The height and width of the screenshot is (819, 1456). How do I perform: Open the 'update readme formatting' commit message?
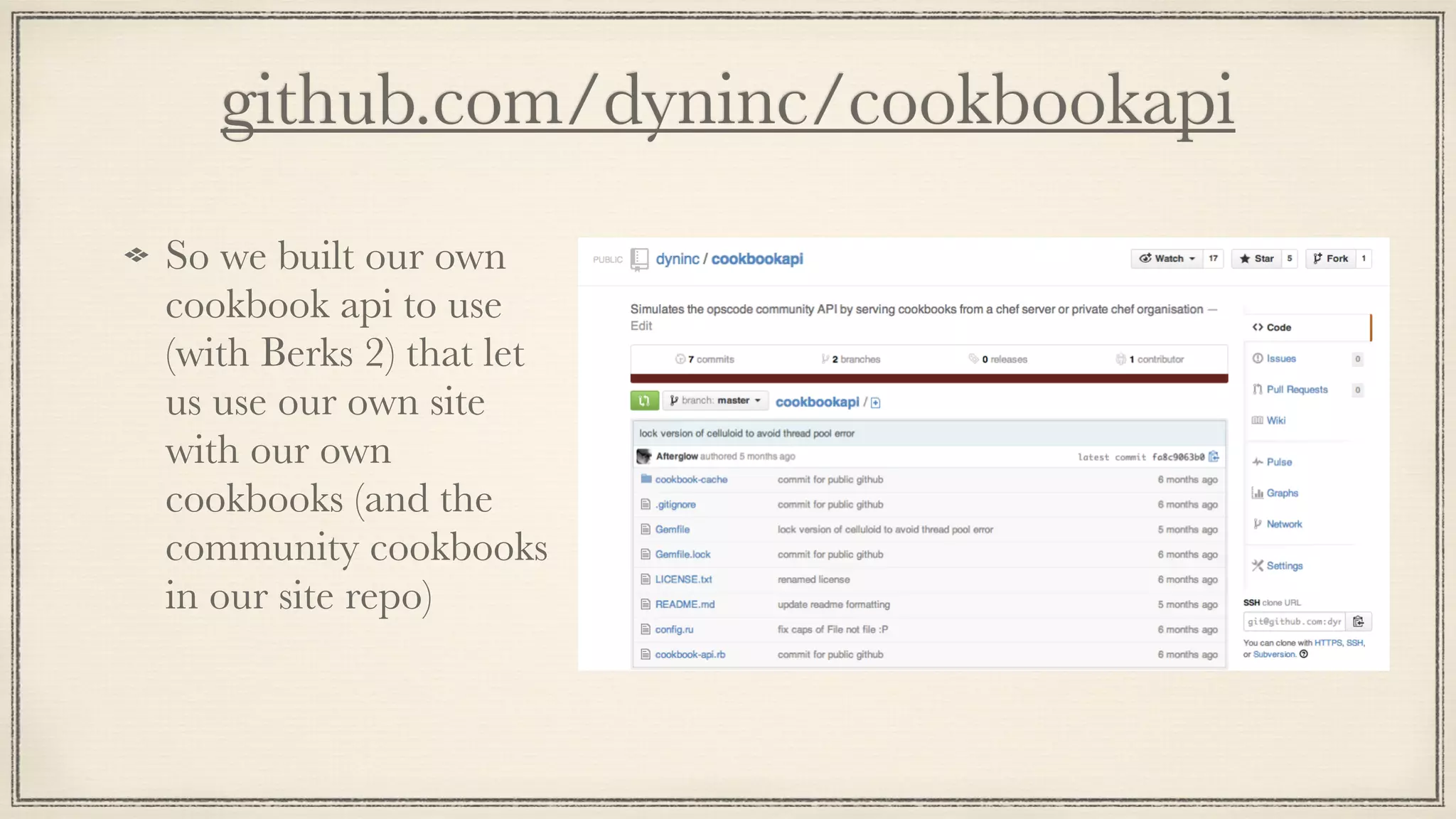833,604
